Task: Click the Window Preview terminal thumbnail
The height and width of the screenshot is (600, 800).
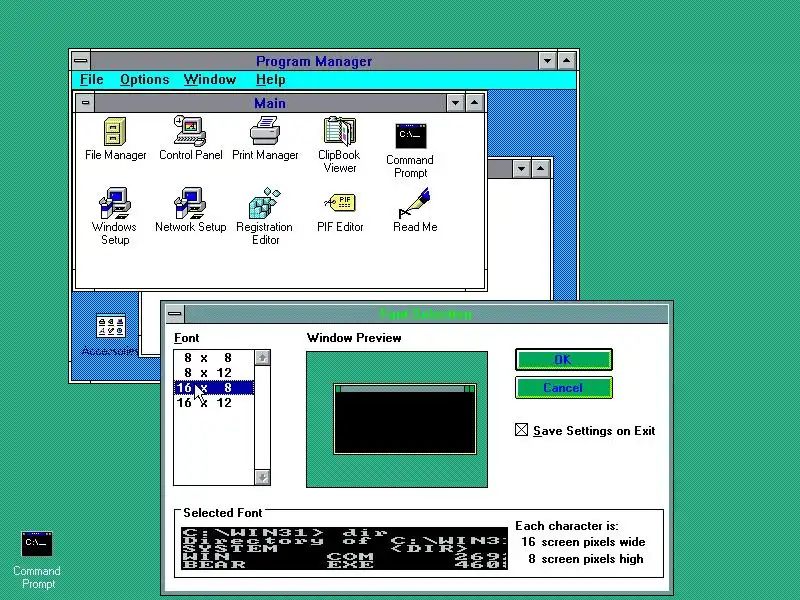Action: [x=405, y=419]
